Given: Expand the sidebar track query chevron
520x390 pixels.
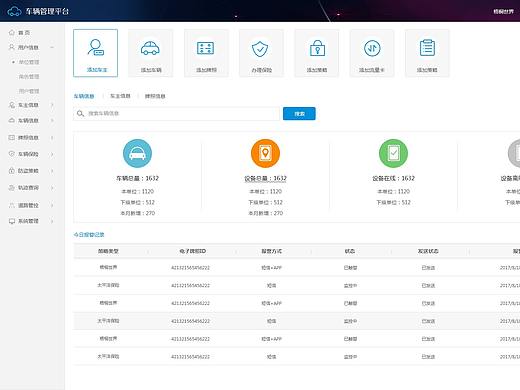Looking at the screenshot, I should click(52, 188).
